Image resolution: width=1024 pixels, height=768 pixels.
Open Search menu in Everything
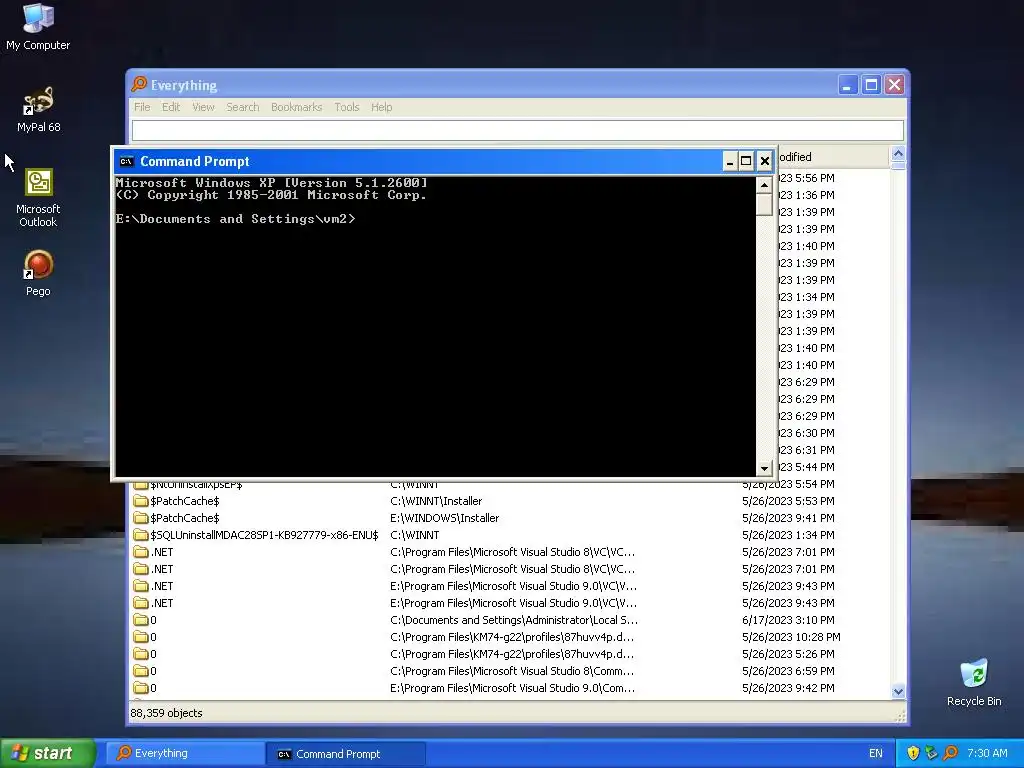coord(243,107)
